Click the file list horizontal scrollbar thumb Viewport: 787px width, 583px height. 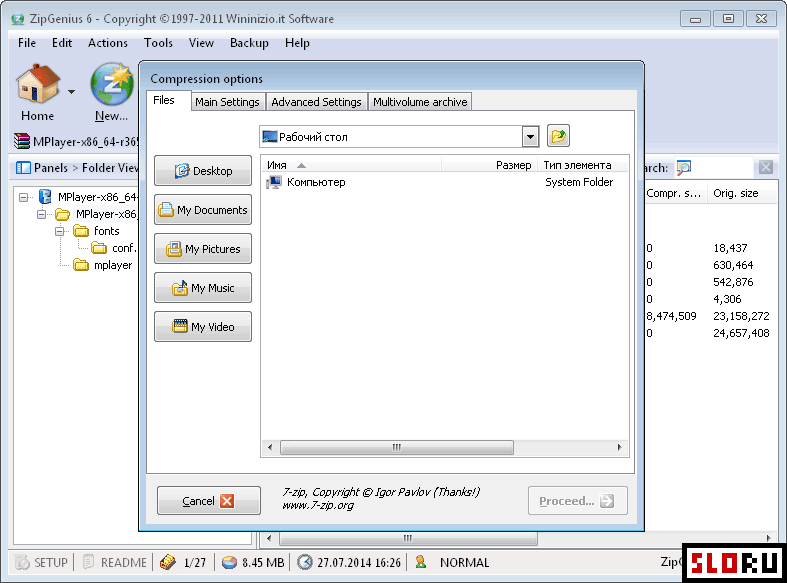pos(397,447)
